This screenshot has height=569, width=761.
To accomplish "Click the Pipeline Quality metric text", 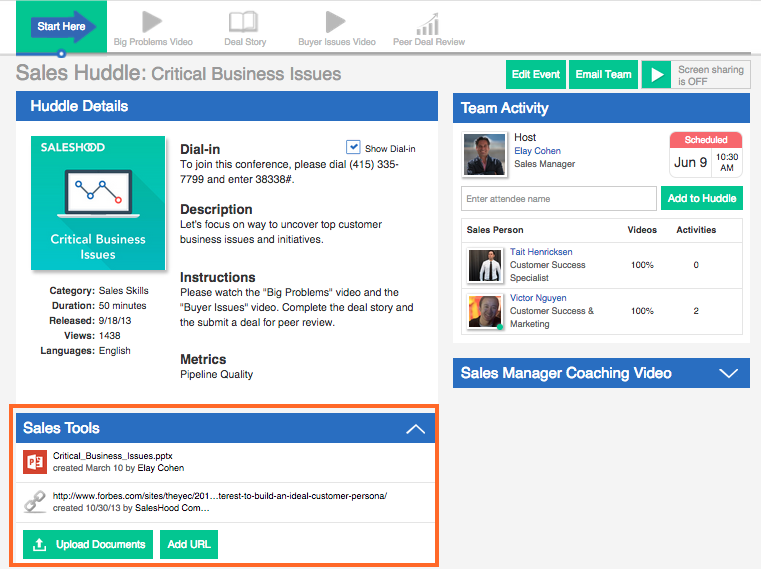I will tap(216, 374).
